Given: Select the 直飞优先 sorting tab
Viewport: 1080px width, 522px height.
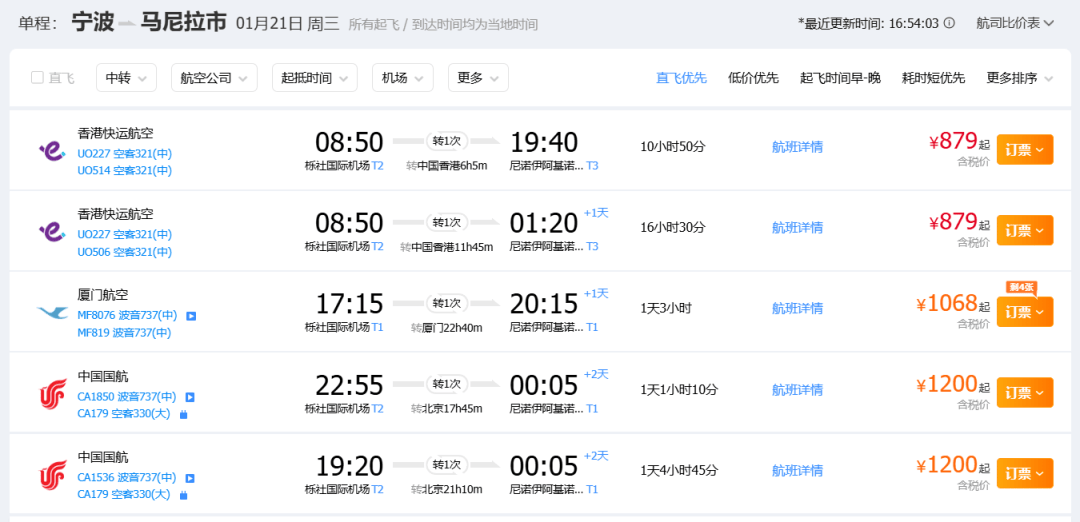Looking at the screenshot, I should point(681,78).
